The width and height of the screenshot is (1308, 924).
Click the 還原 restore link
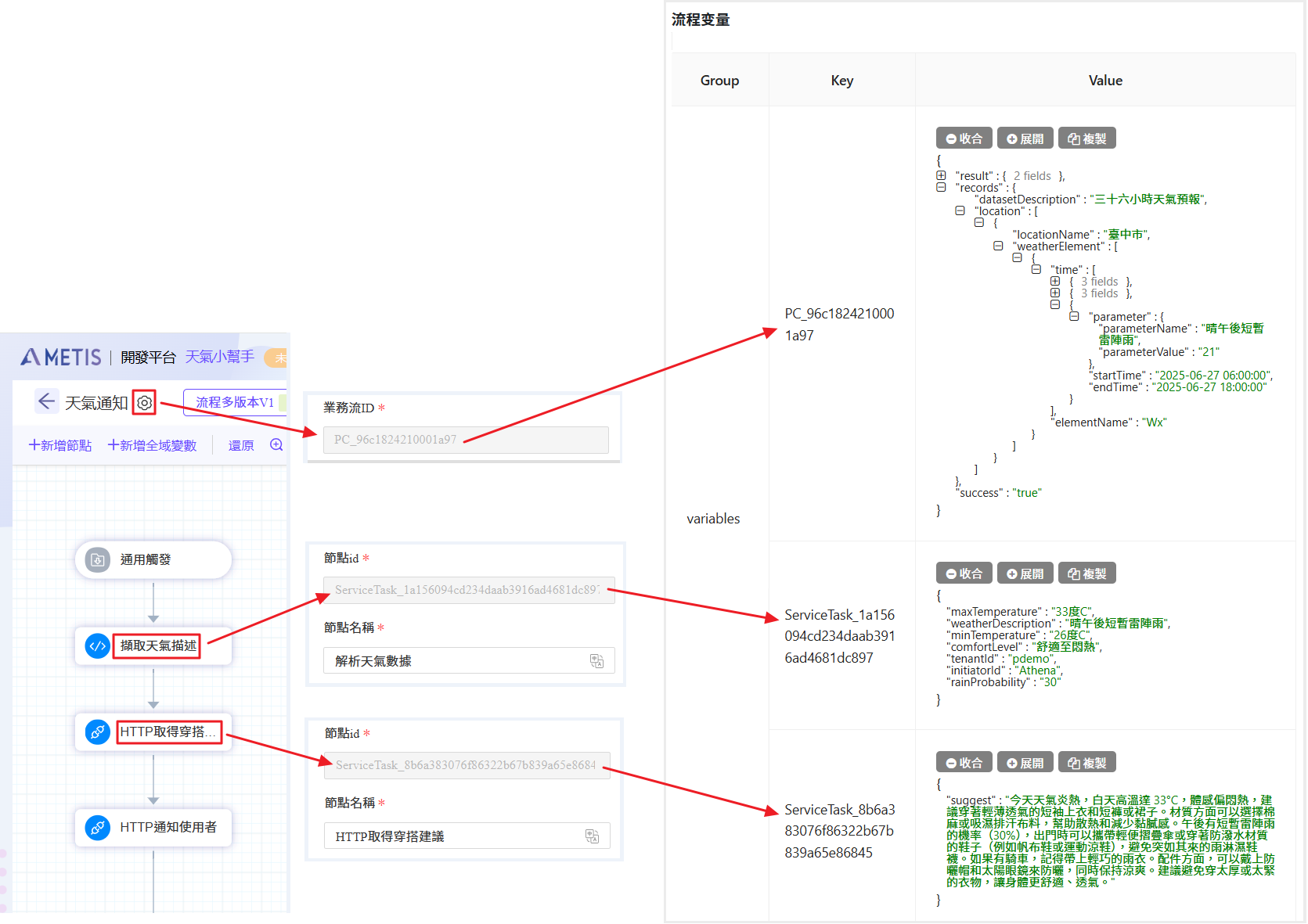tap(241, 445)
